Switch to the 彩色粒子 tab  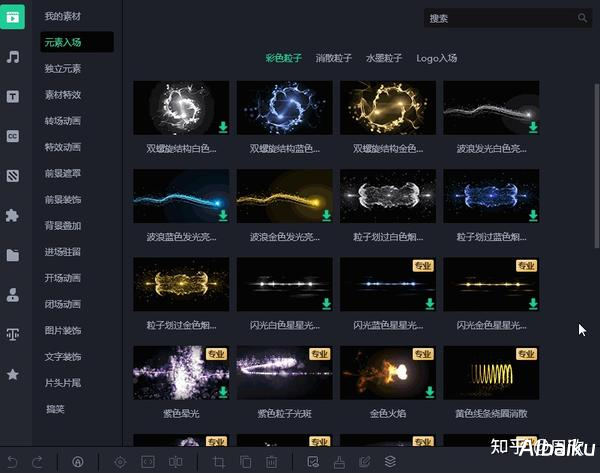coord(284,58)
